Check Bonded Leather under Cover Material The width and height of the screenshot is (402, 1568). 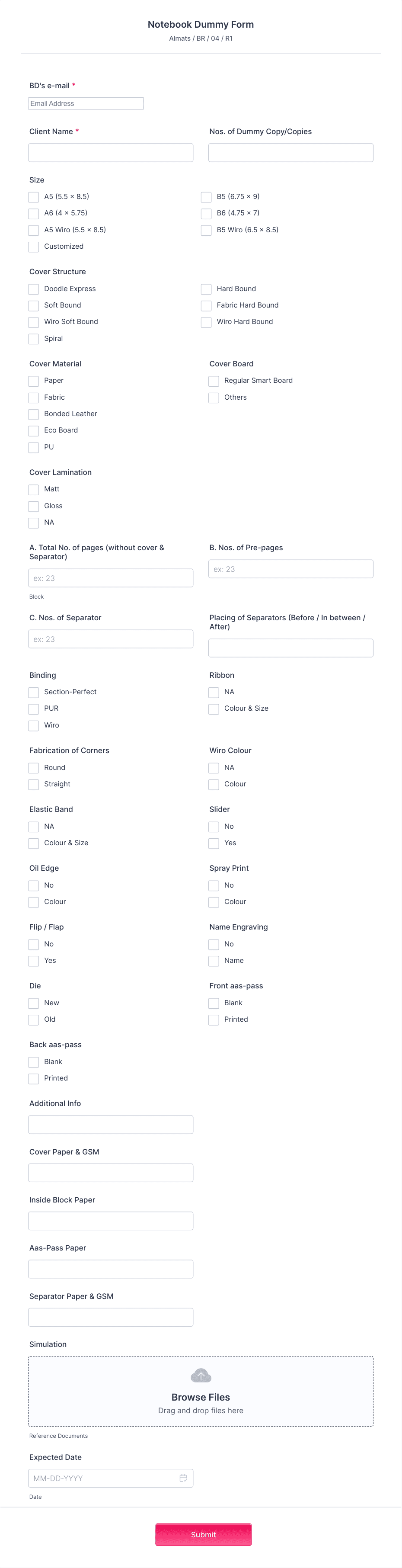coord(33,414)
